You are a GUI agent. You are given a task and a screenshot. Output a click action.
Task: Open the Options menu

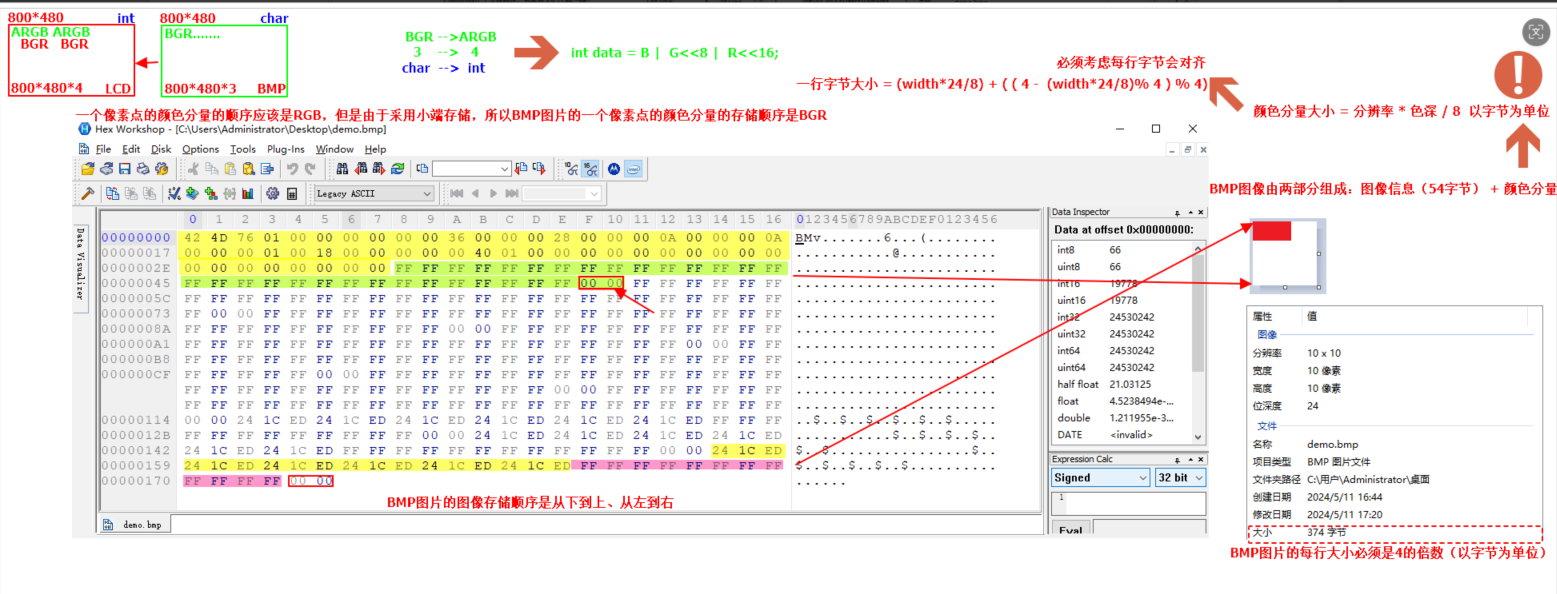[x=200, y=149]
